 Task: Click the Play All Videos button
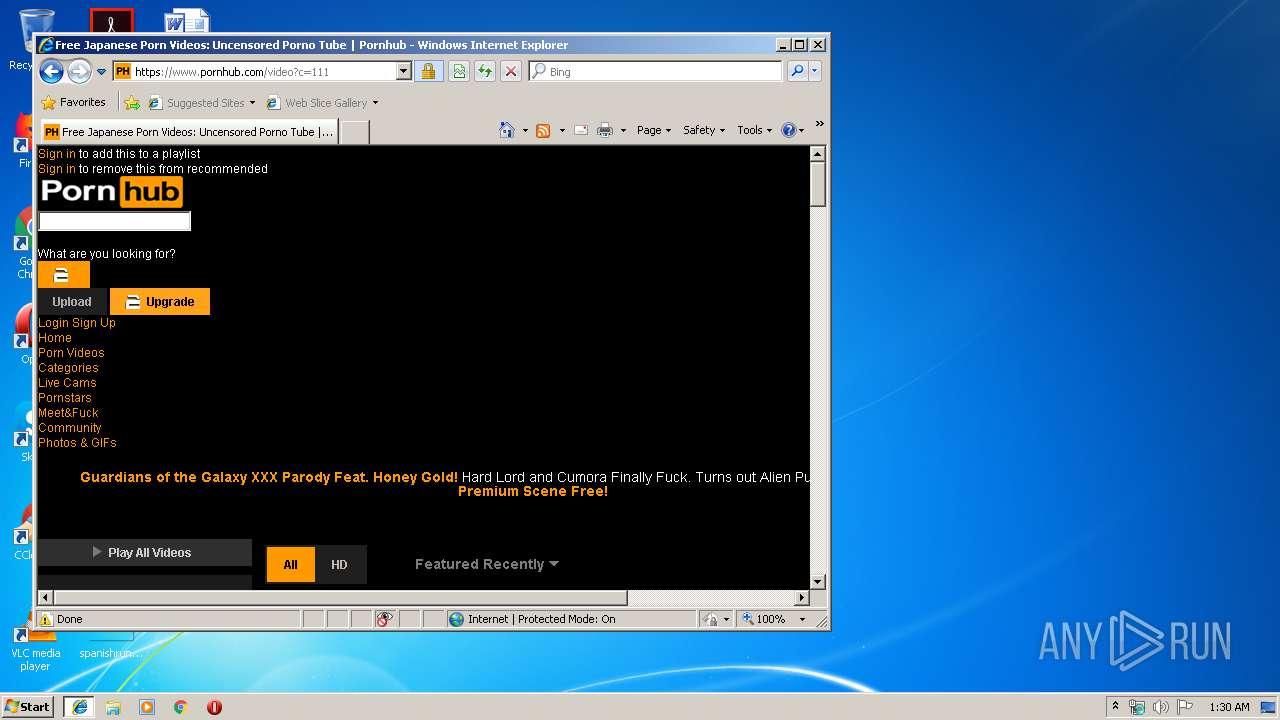[x=144, y=552]
